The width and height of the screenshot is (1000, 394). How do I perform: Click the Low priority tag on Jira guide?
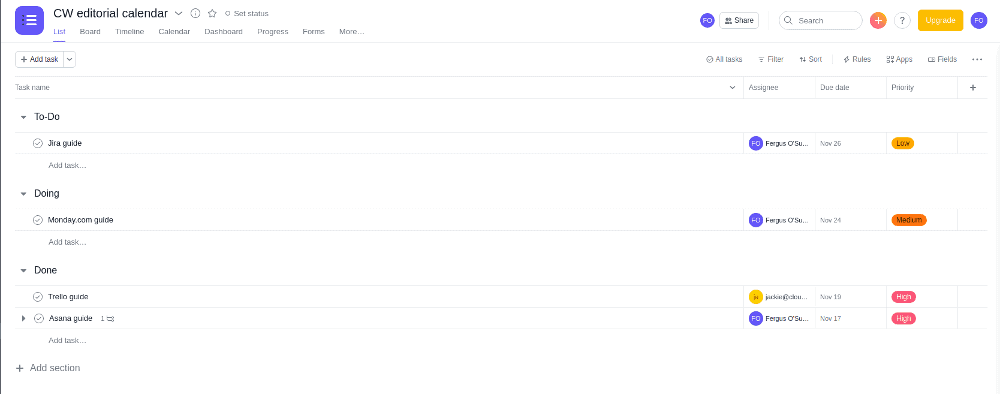tap(902, 143)
